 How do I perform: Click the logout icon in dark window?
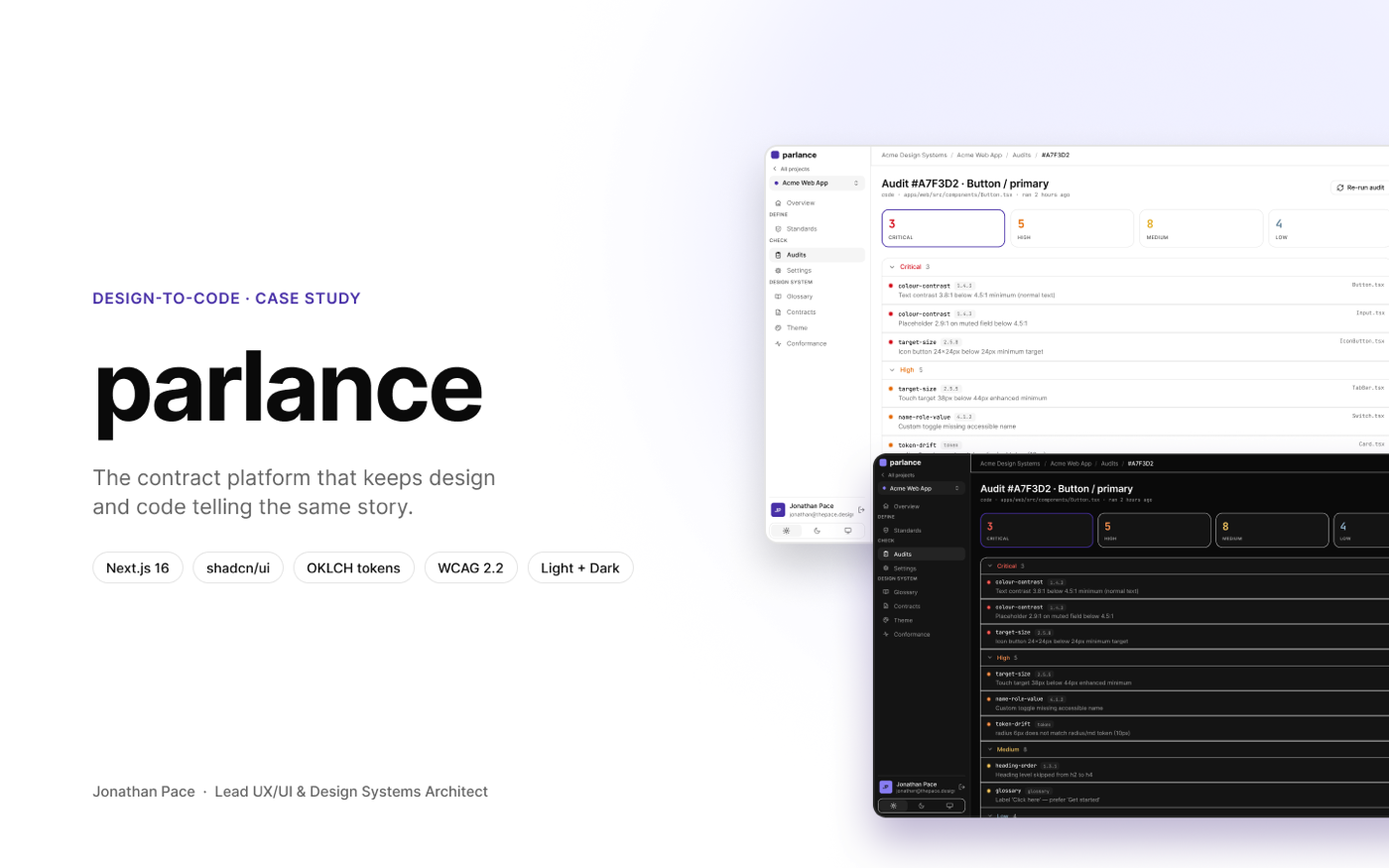pos(961,788)
